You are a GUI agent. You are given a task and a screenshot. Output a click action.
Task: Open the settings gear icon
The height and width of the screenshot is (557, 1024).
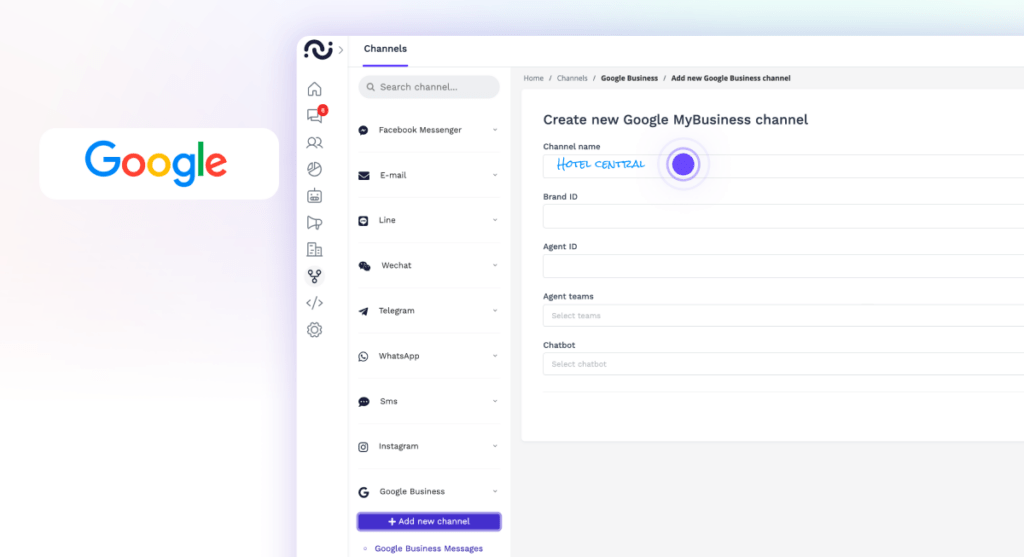pos(314,330)
